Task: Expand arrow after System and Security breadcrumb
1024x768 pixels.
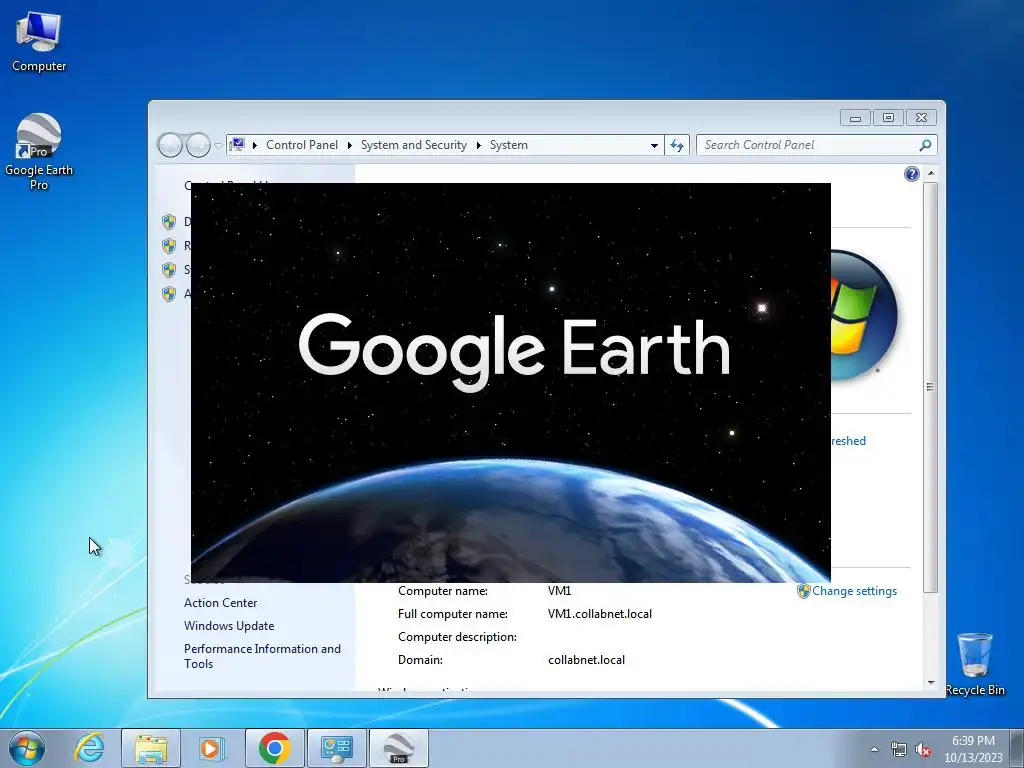Action: [x=479, y=145]
